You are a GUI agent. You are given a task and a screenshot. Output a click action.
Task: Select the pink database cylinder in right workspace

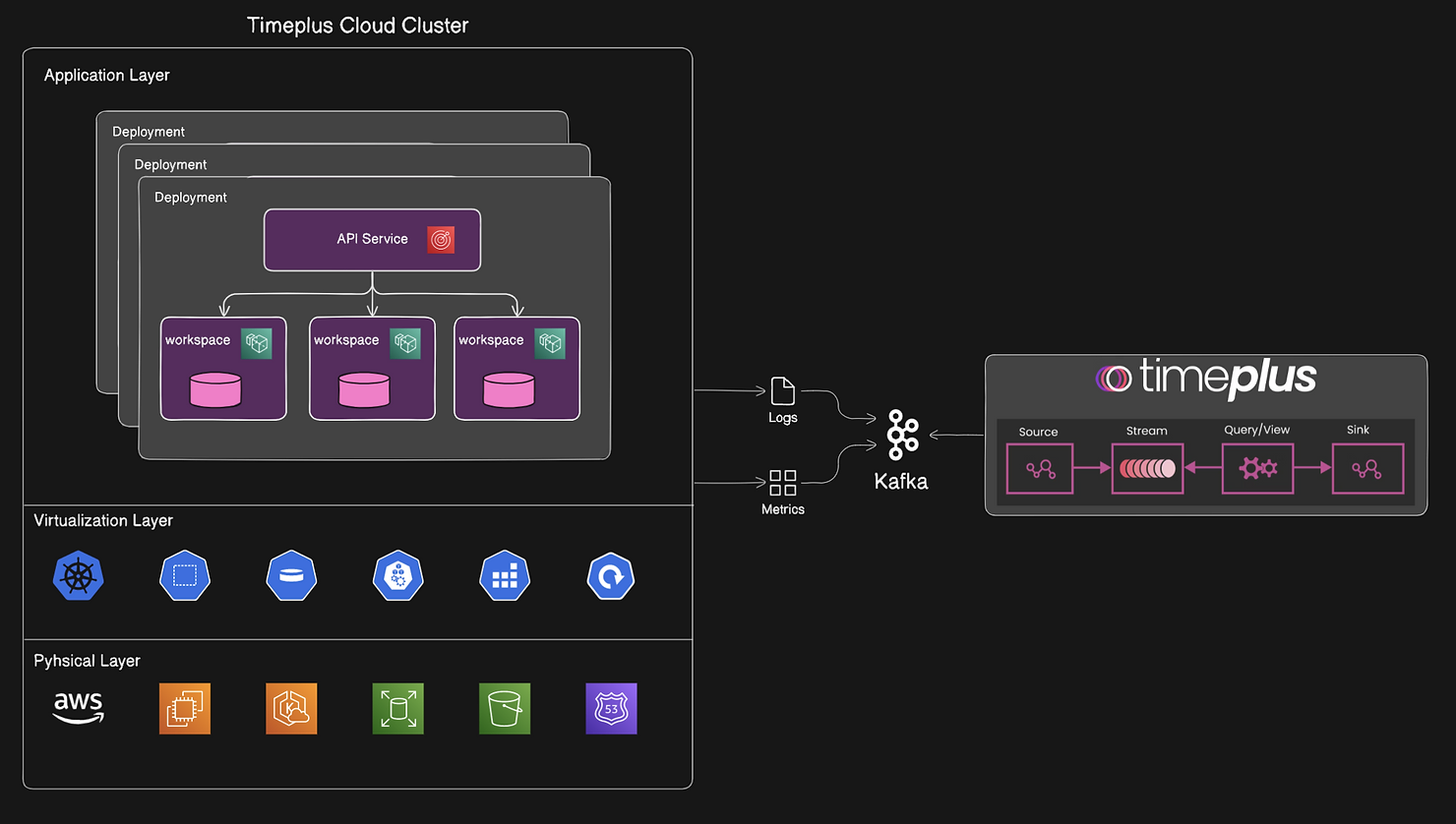[x=509, y=390]
